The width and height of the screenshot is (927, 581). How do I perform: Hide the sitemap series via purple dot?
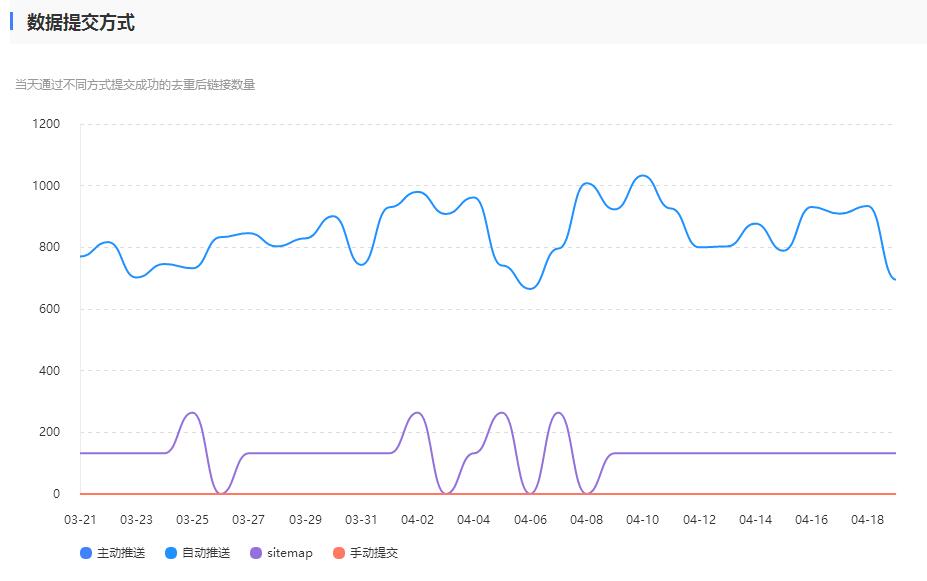coord(256,553)
